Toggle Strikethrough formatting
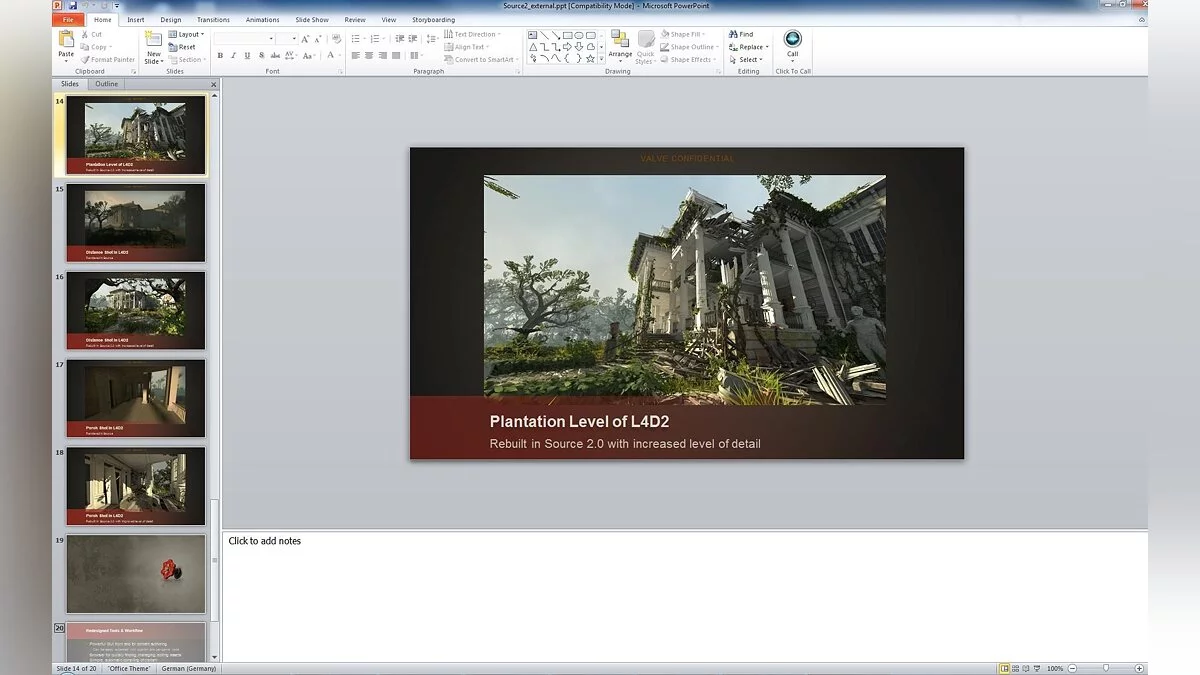The width and height of the screenshot is (1200, 675). click(x=275, y=56)
